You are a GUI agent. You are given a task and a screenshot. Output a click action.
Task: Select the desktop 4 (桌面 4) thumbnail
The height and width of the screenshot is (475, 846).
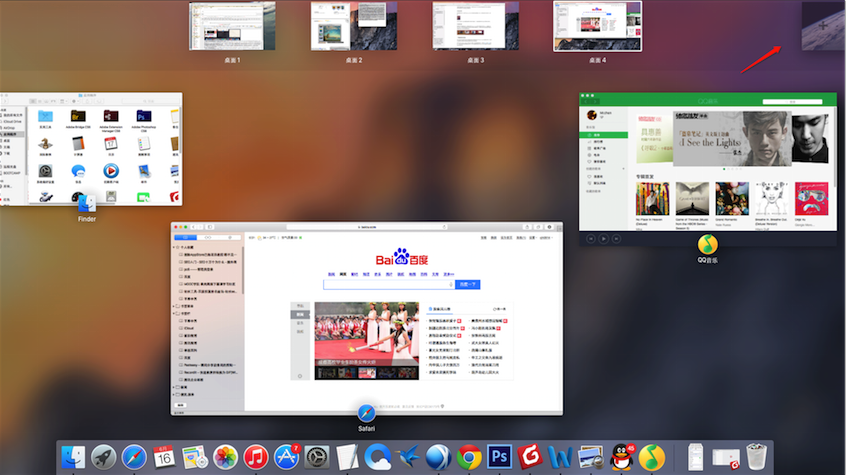click(x=597, y=26)
